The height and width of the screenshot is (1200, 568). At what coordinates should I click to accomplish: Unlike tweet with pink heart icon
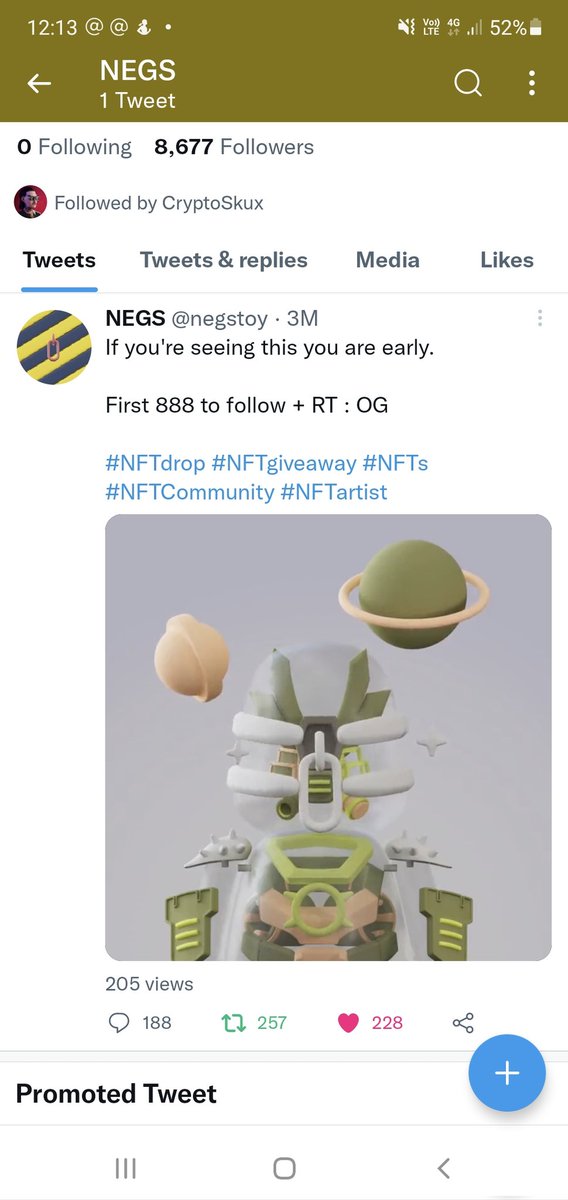348,1022
